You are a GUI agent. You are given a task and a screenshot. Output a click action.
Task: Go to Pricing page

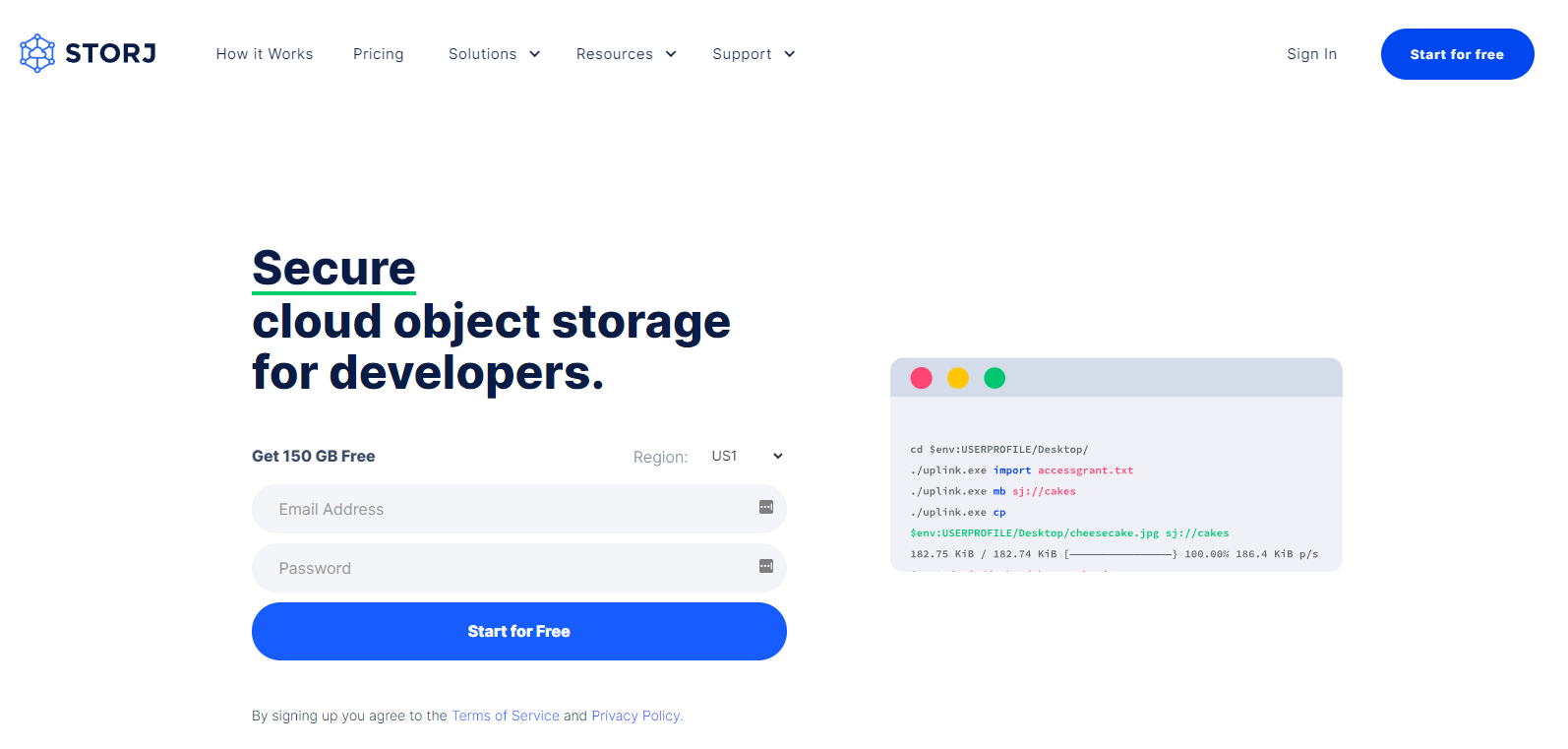tap(379, 54)
